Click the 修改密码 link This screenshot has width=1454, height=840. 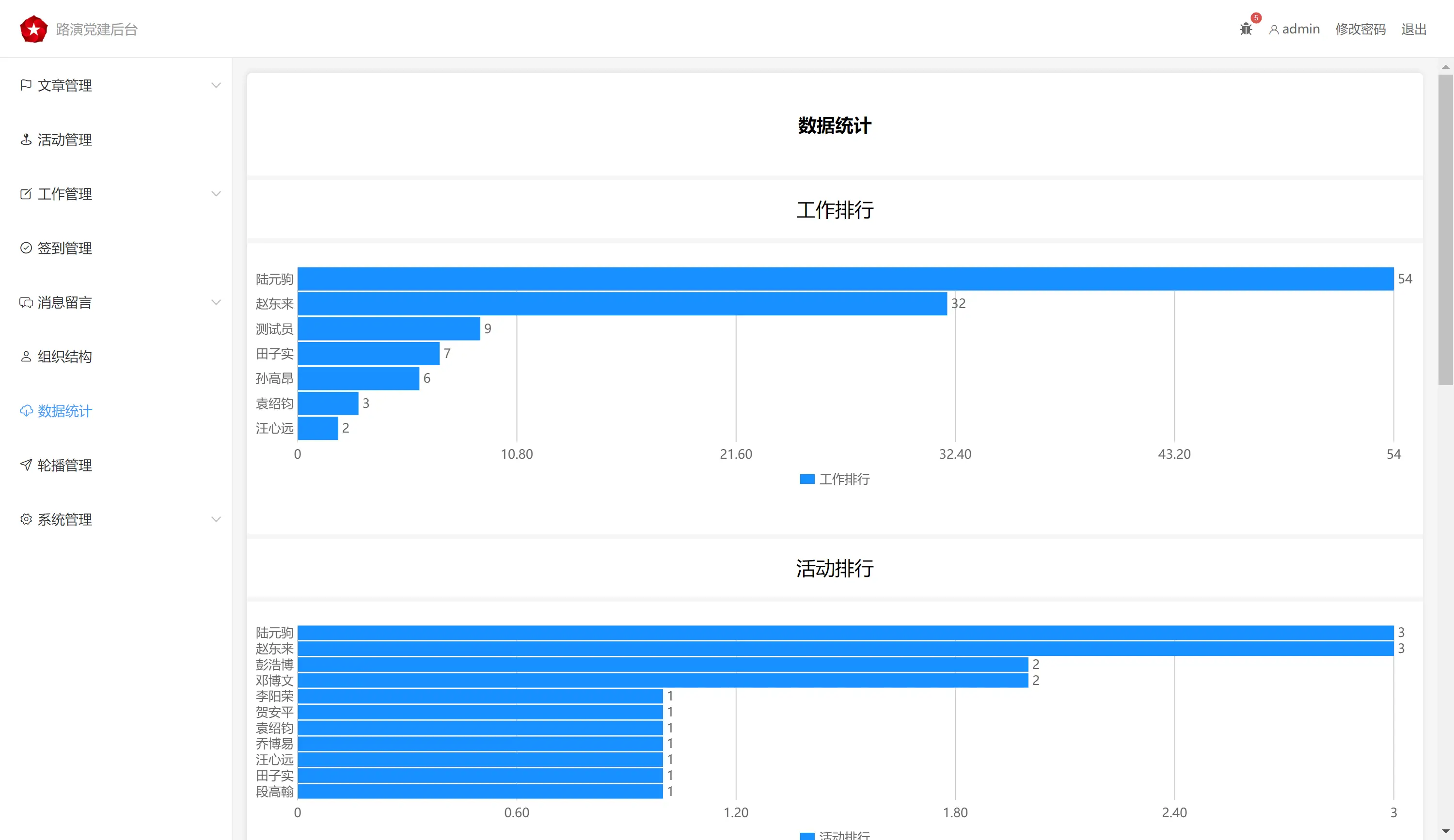click(x=1360, y=30)
